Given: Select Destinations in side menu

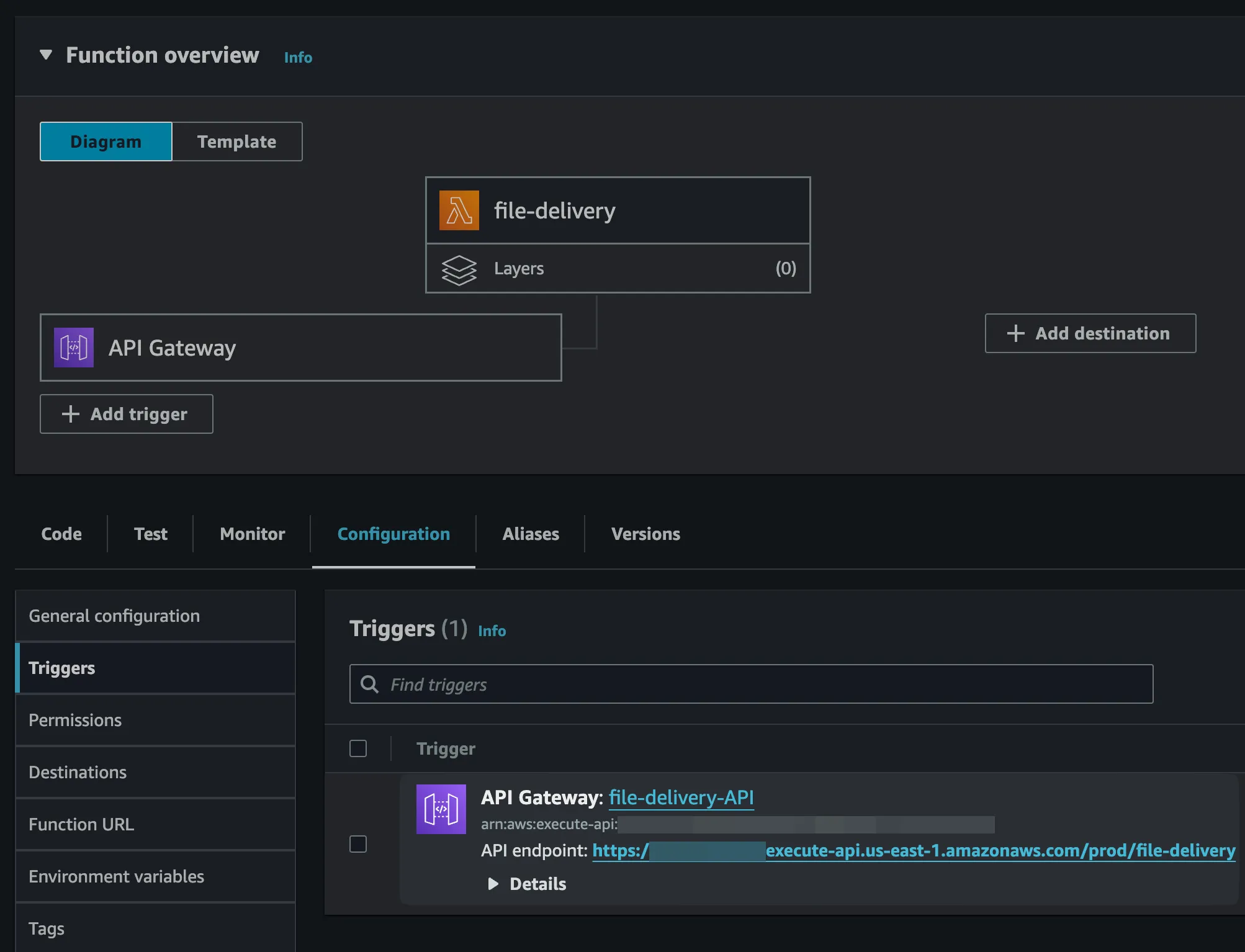Looking at the screenshot, I should click(x=155, y=772).
